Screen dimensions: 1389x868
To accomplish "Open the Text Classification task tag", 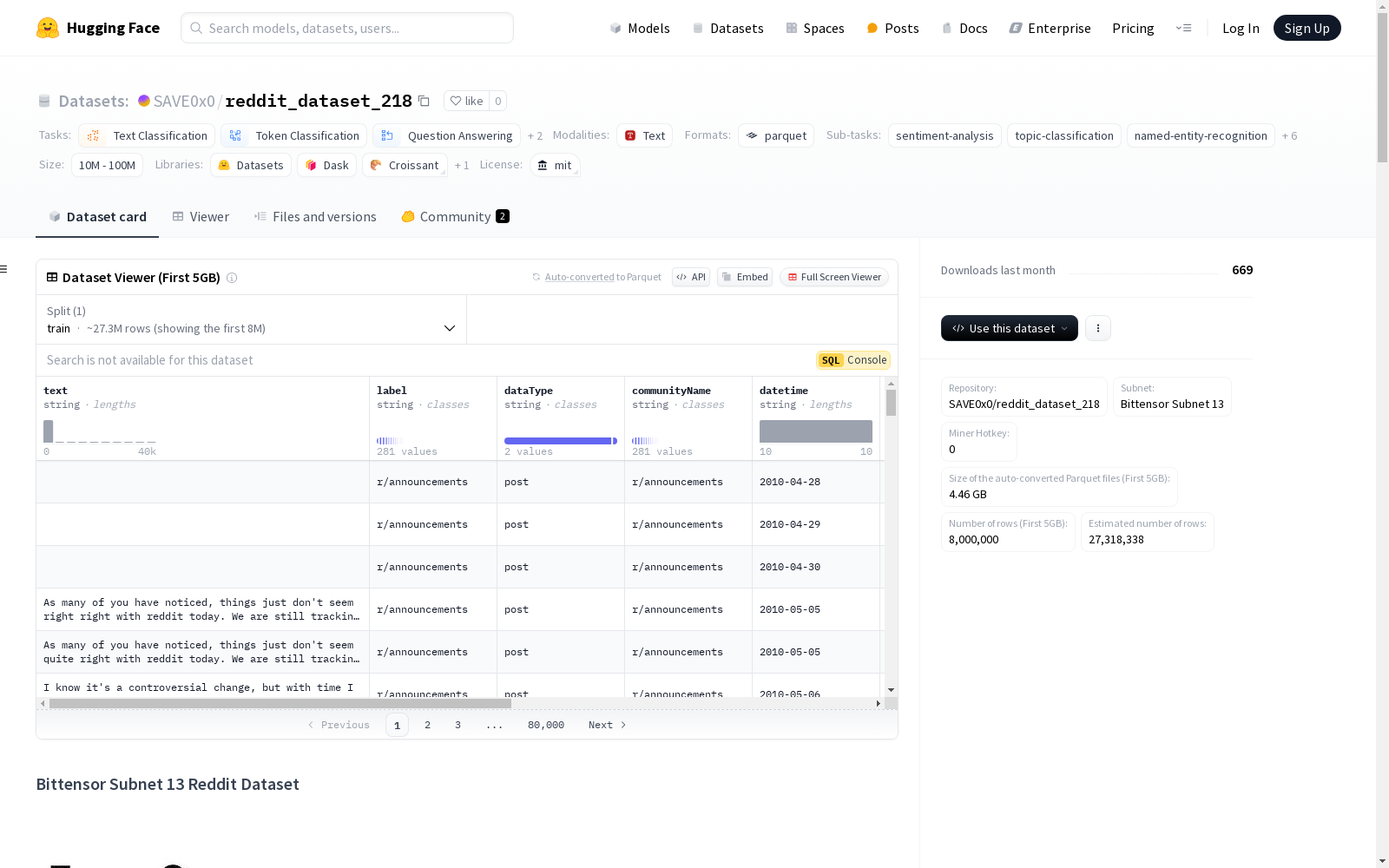I will point(147,135).
